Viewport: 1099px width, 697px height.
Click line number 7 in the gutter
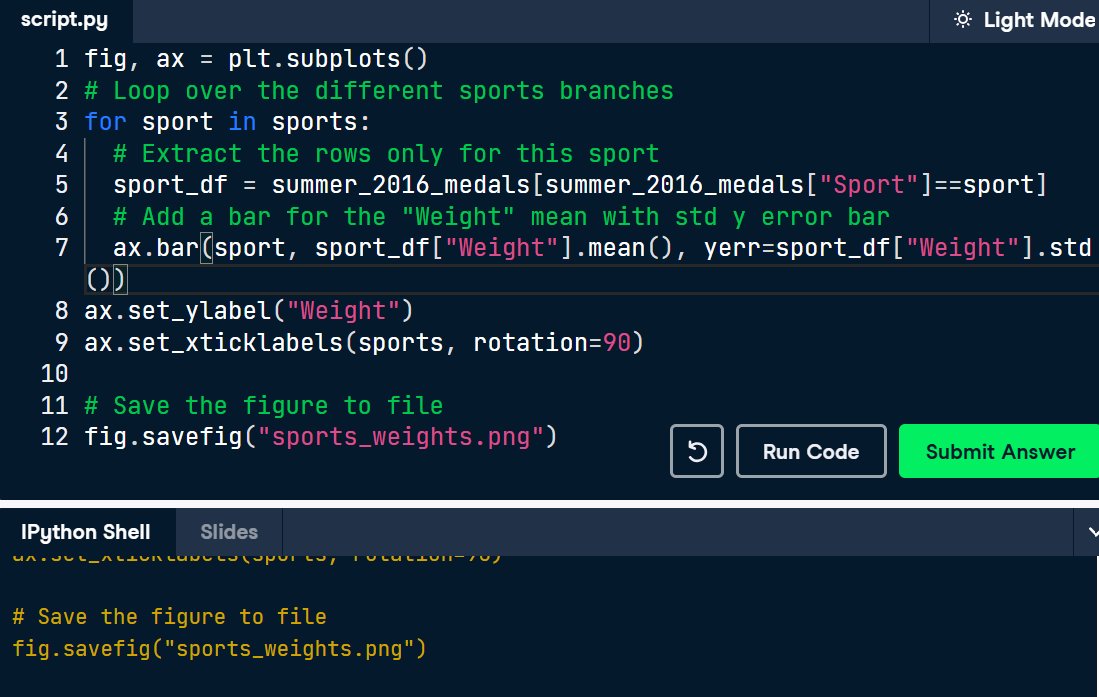click(62, 248)
